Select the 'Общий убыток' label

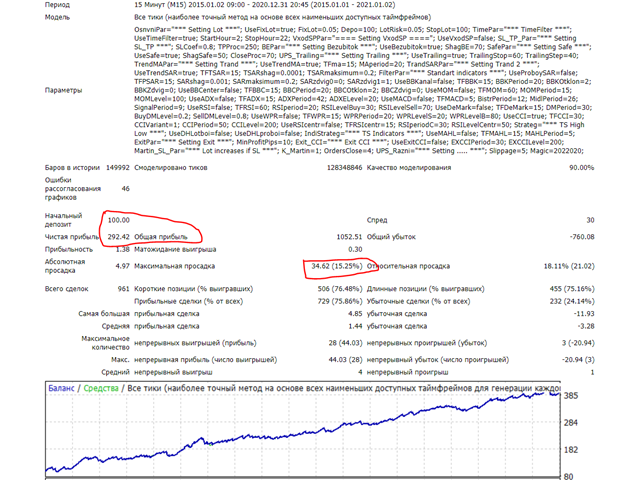click(x=391, y=237)
